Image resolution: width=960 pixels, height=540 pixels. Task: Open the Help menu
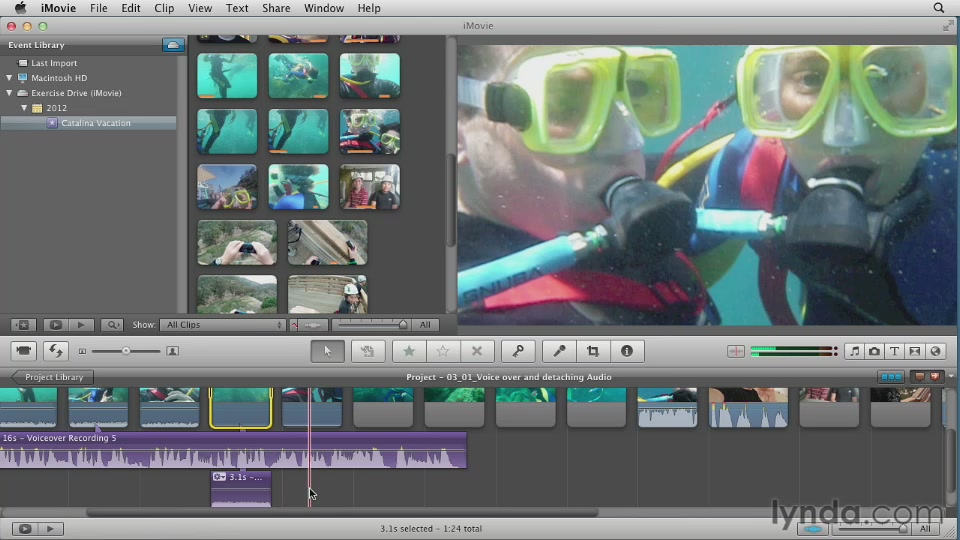point(369,8)
